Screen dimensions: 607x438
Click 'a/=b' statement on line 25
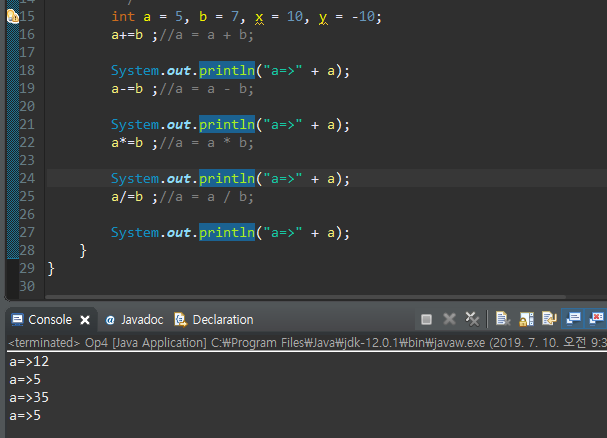click(127, 197)
